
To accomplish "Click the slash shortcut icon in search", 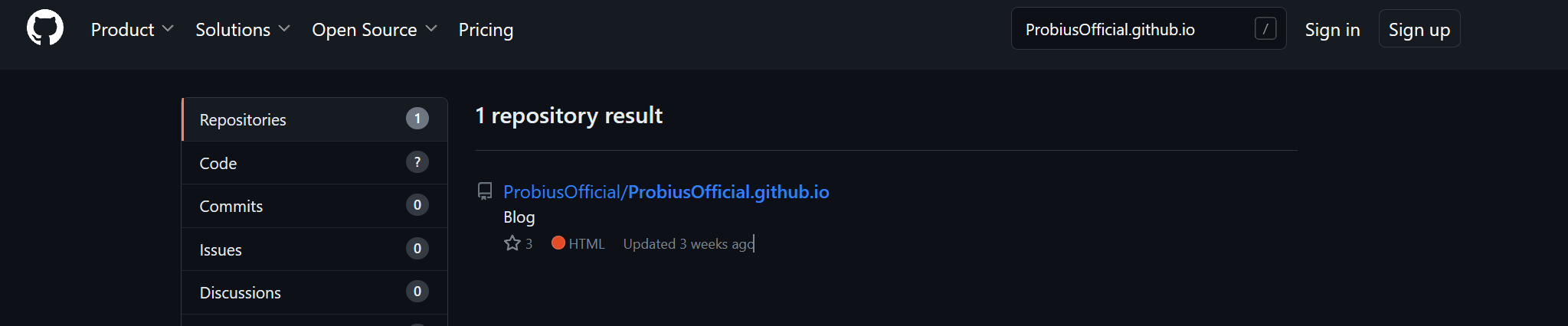I will [1265, 29].
